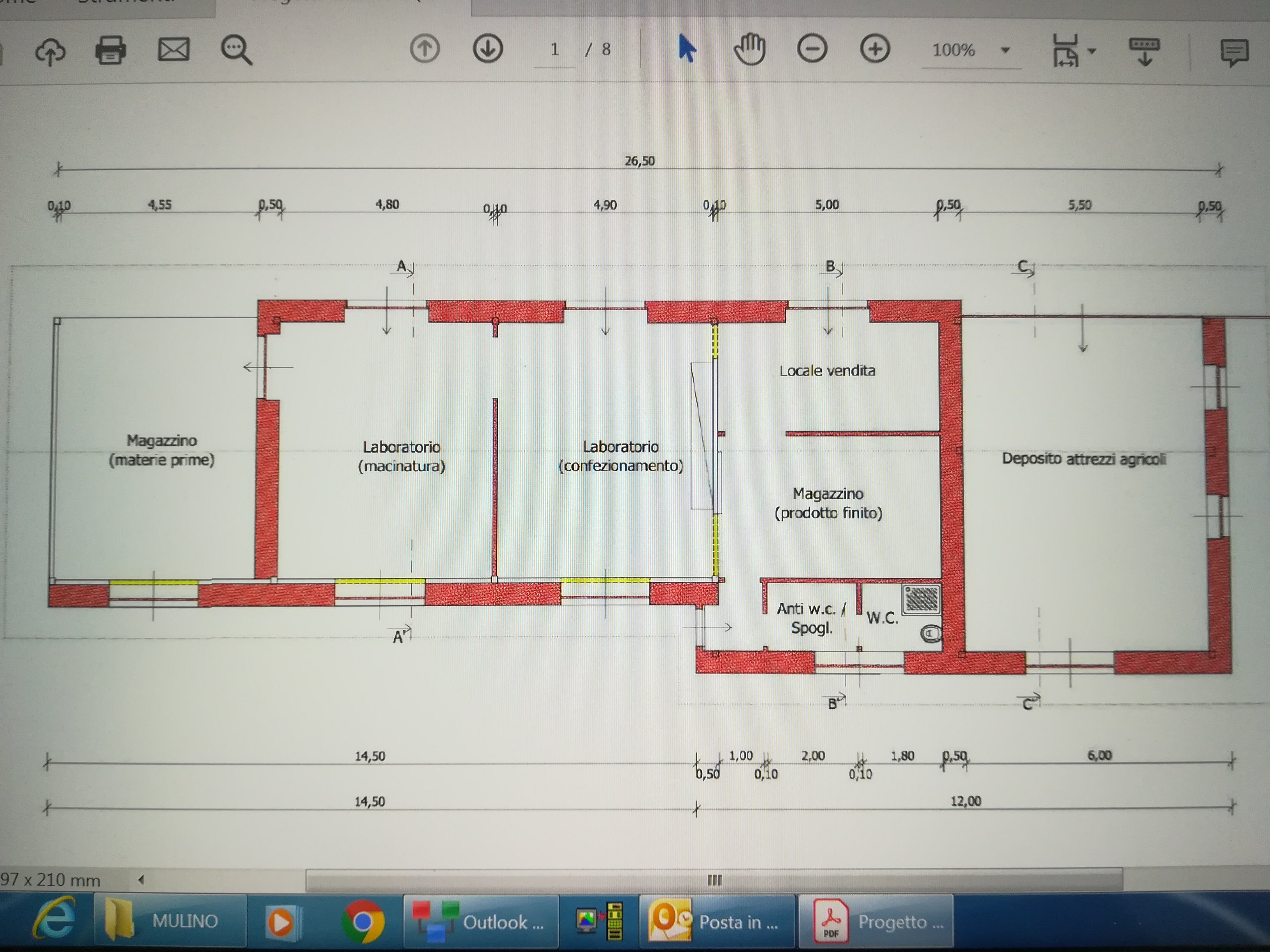
Task: Launch Google Chrome from the taskbar
Action: click(363, 922)
